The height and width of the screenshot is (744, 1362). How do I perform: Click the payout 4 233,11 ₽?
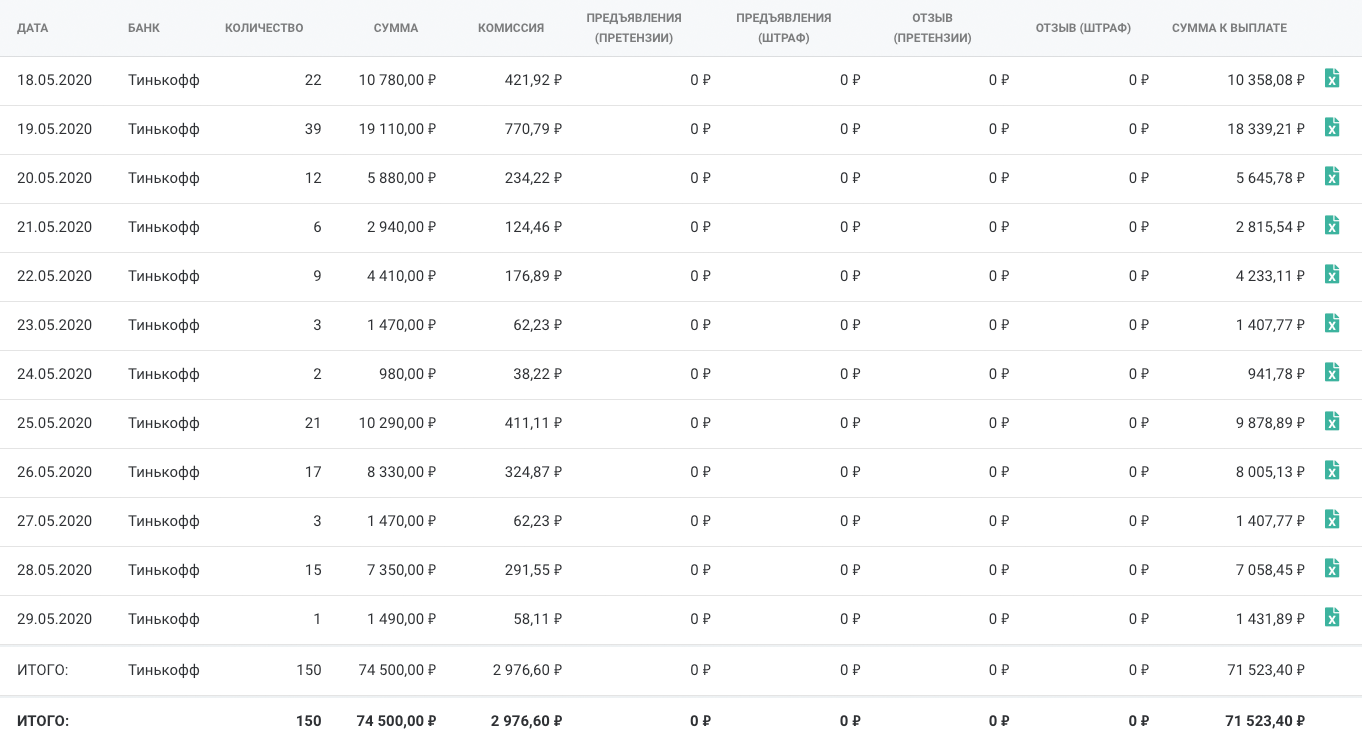1271,276
